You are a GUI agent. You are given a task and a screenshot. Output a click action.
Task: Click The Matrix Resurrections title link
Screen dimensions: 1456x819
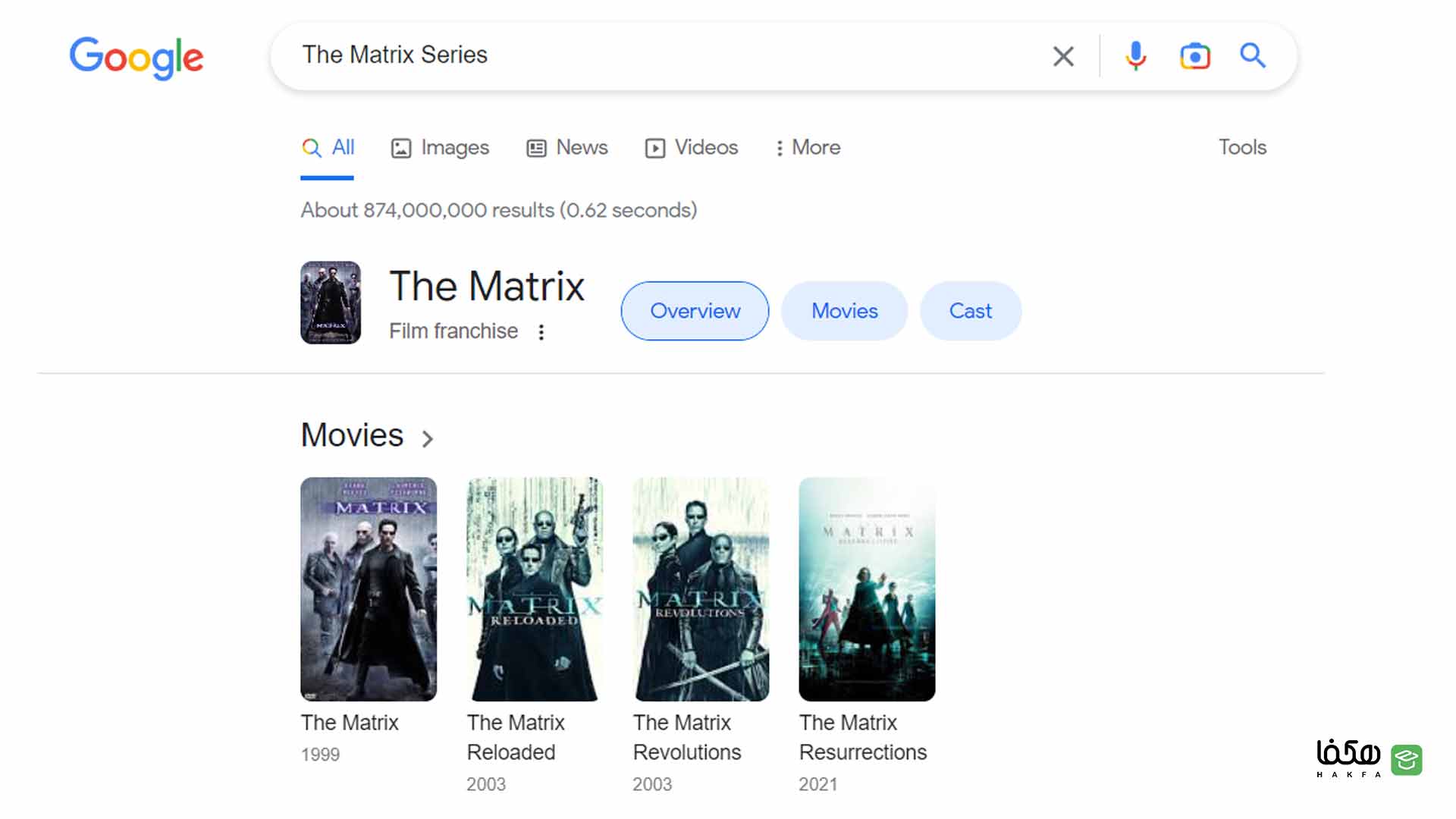coord(863,737)
